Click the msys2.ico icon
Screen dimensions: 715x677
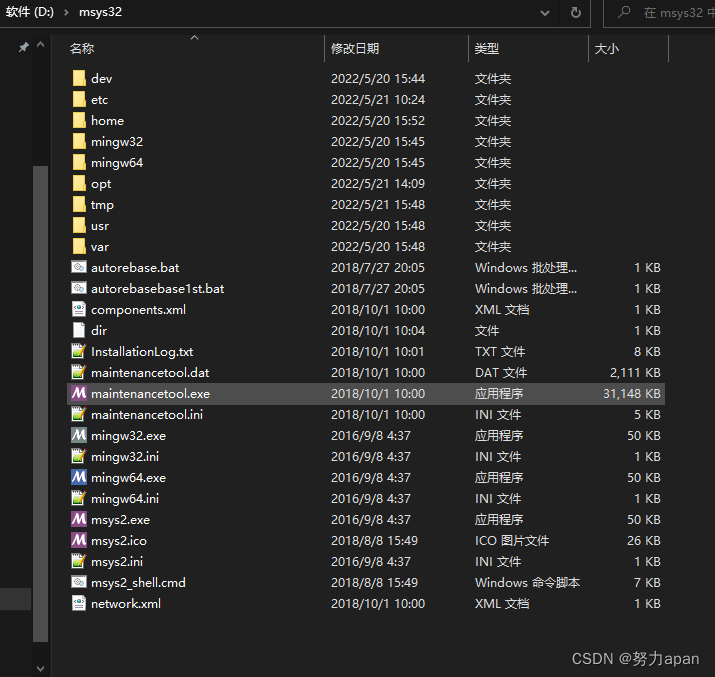coord(79,540)
